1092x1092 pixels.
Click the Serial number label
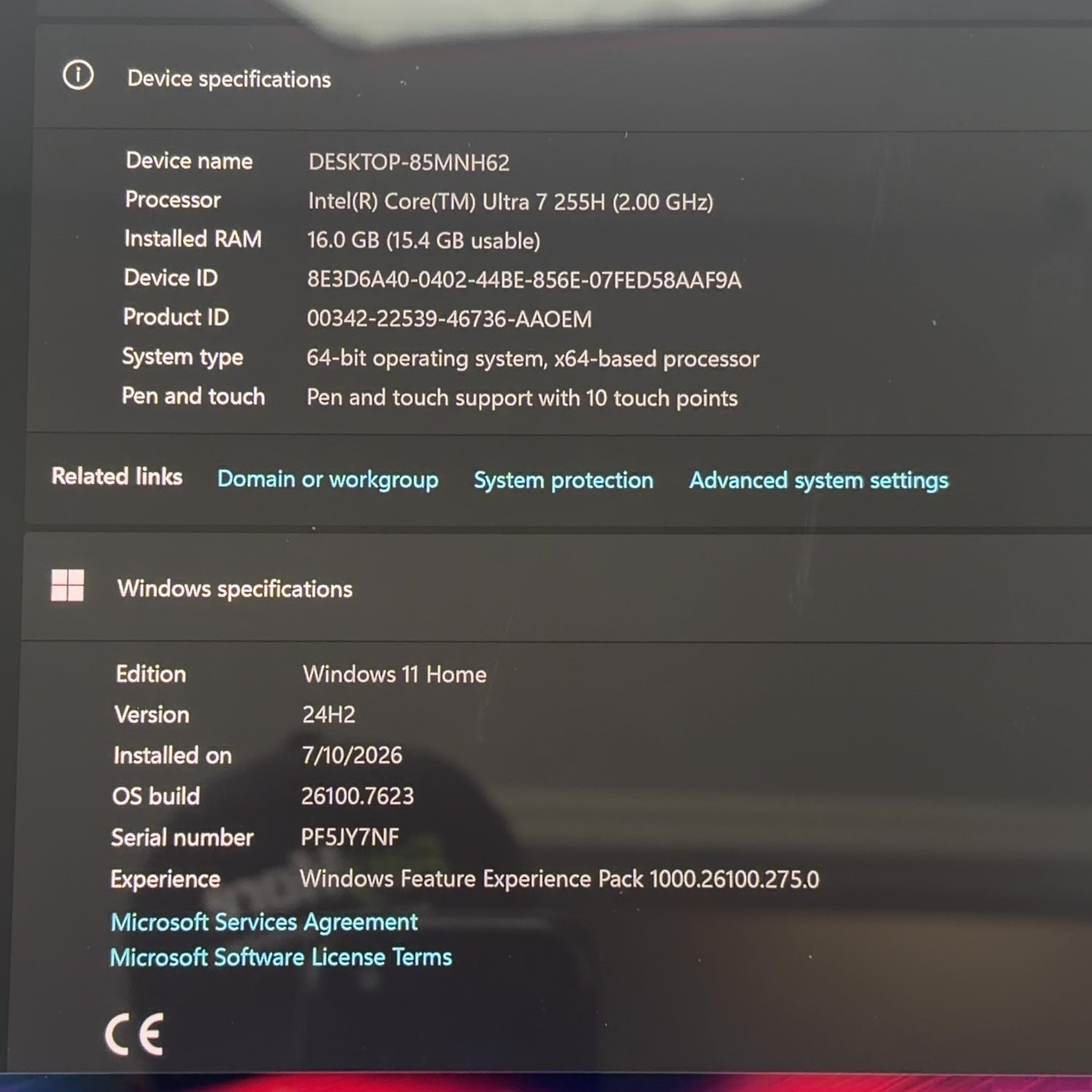(x=182, y=837)
